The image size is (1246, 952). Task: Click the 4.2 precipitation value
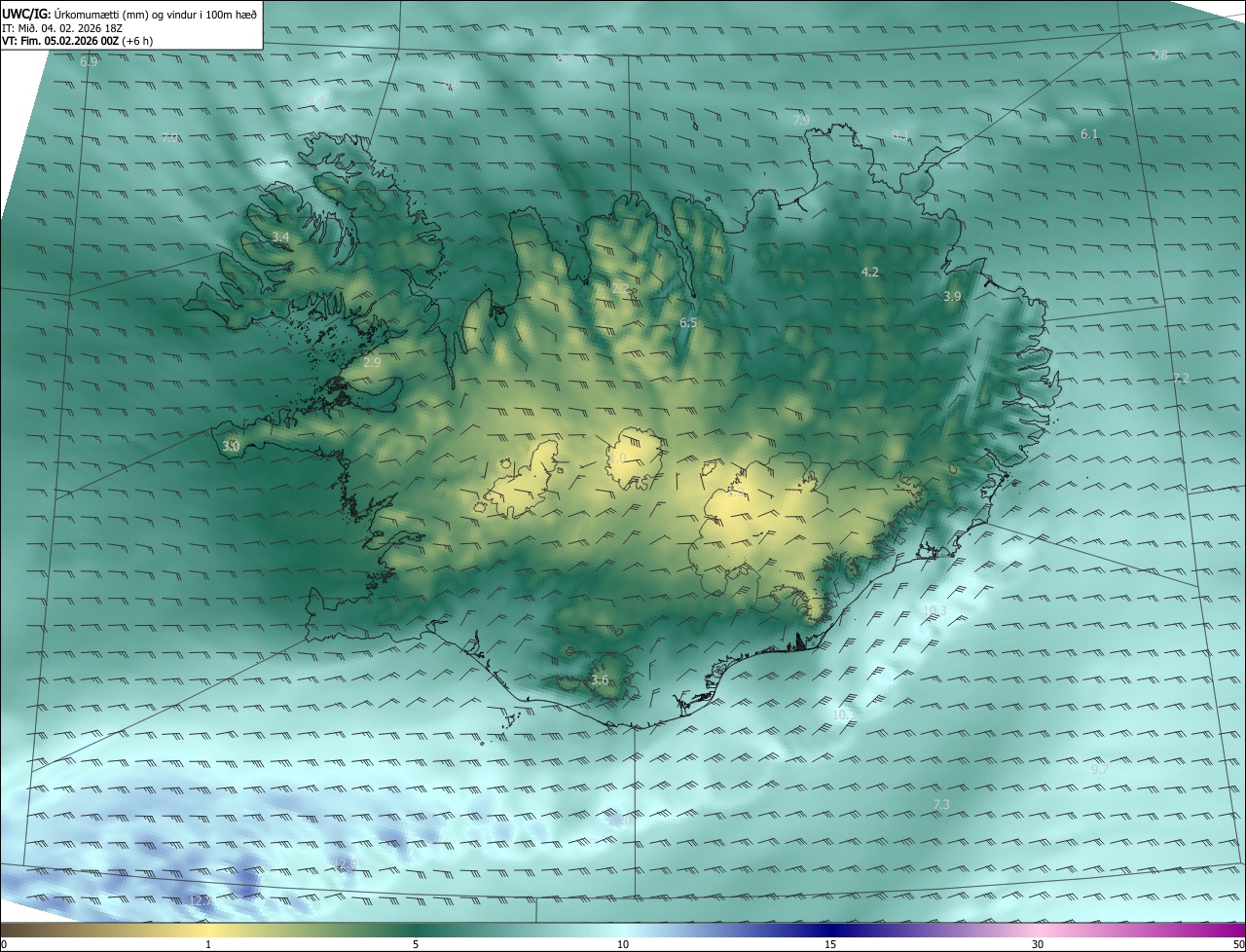pos(870,273)
